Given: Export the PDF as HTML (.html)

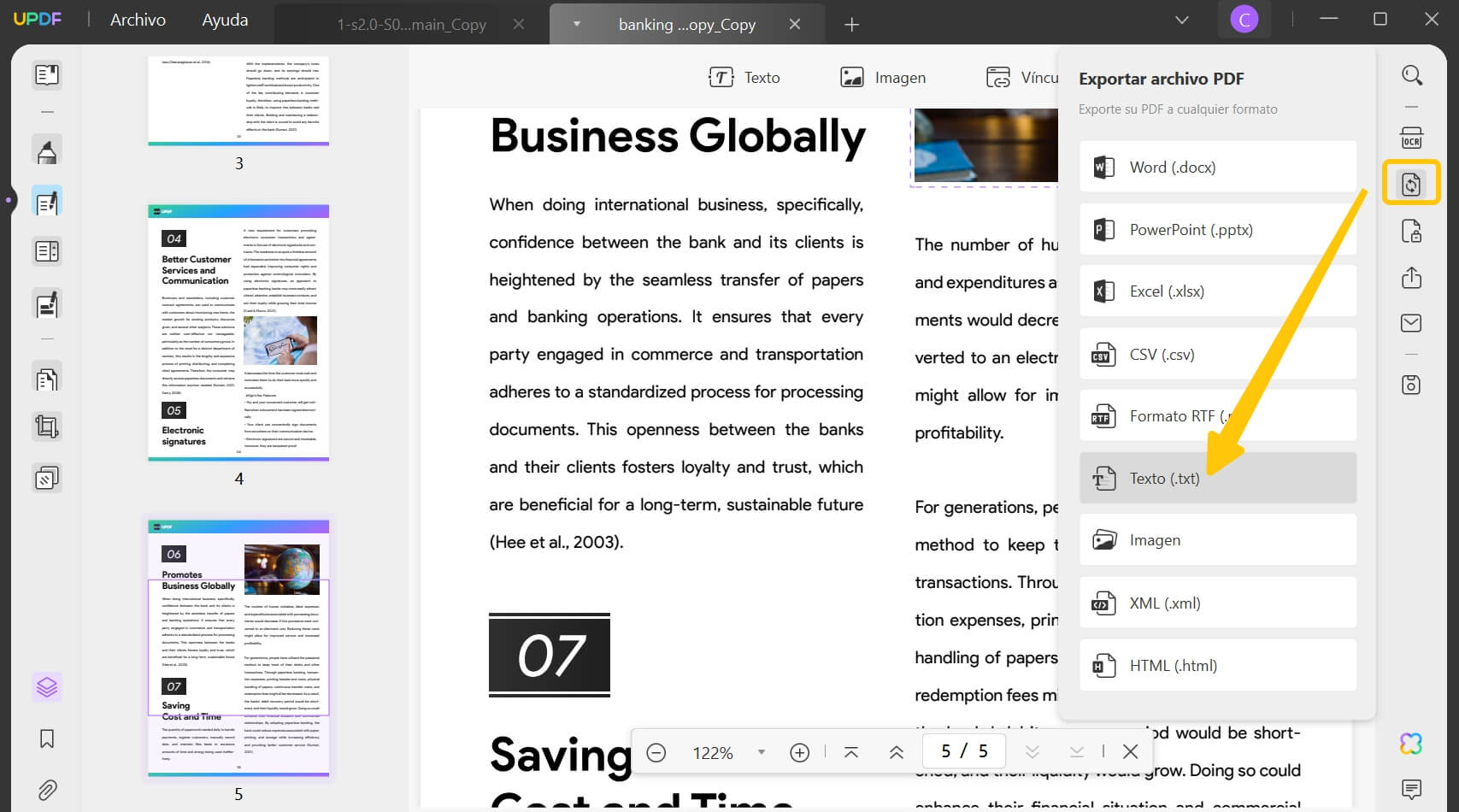Looking at the screenshot, I should pyautogui.click(x=1217, y=665).
